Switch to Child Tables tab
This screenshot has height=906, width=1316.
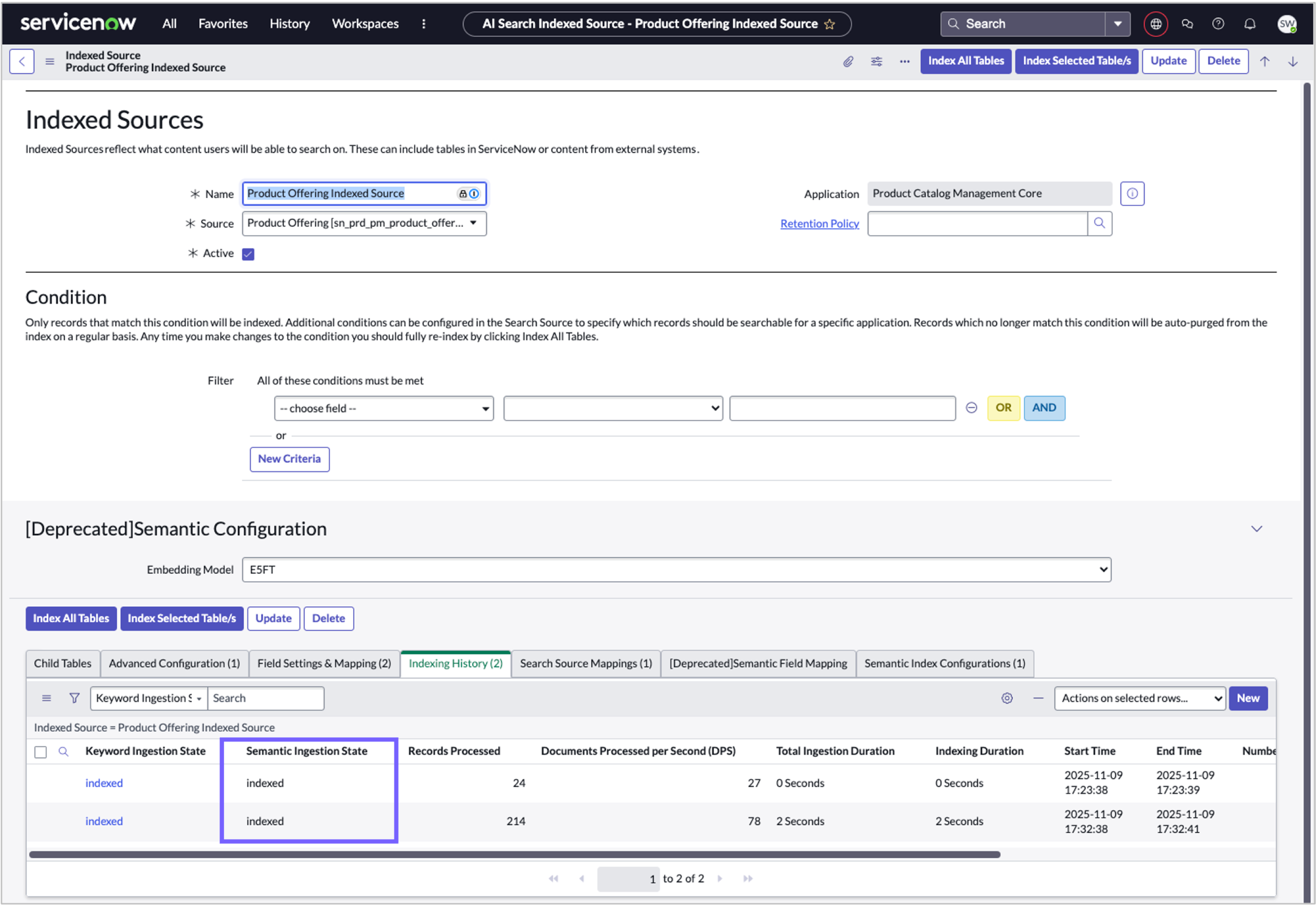pos(62,664)
